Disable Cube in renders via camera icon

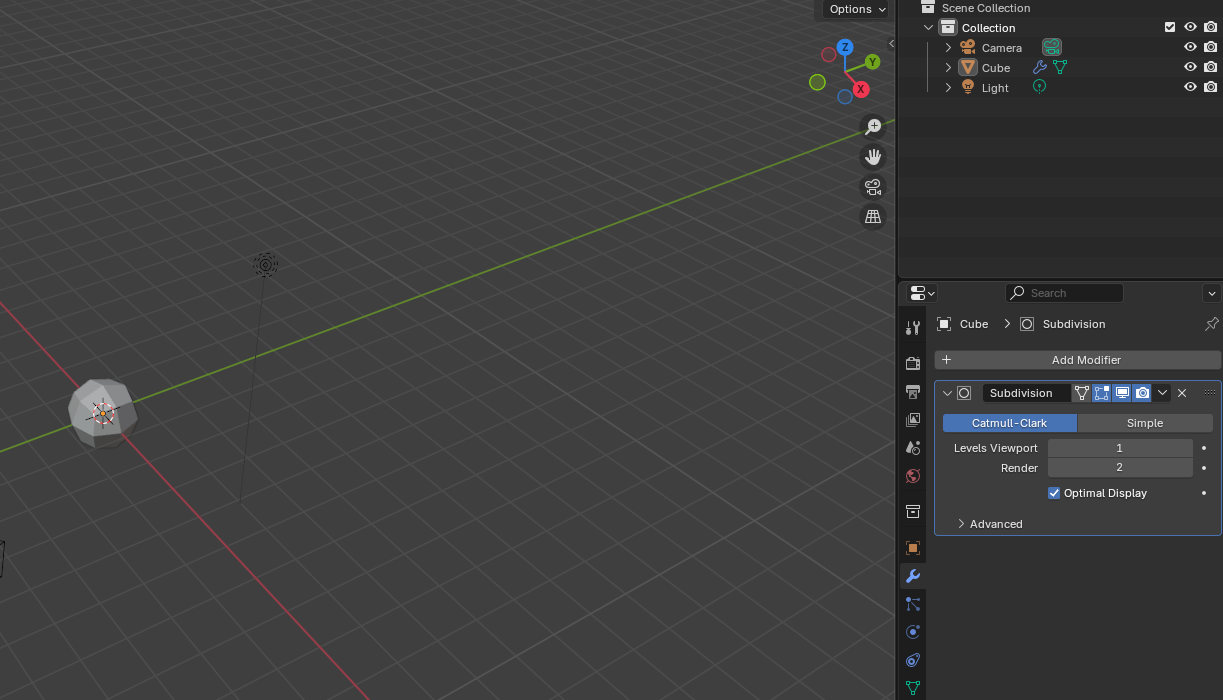(1210, 67)
